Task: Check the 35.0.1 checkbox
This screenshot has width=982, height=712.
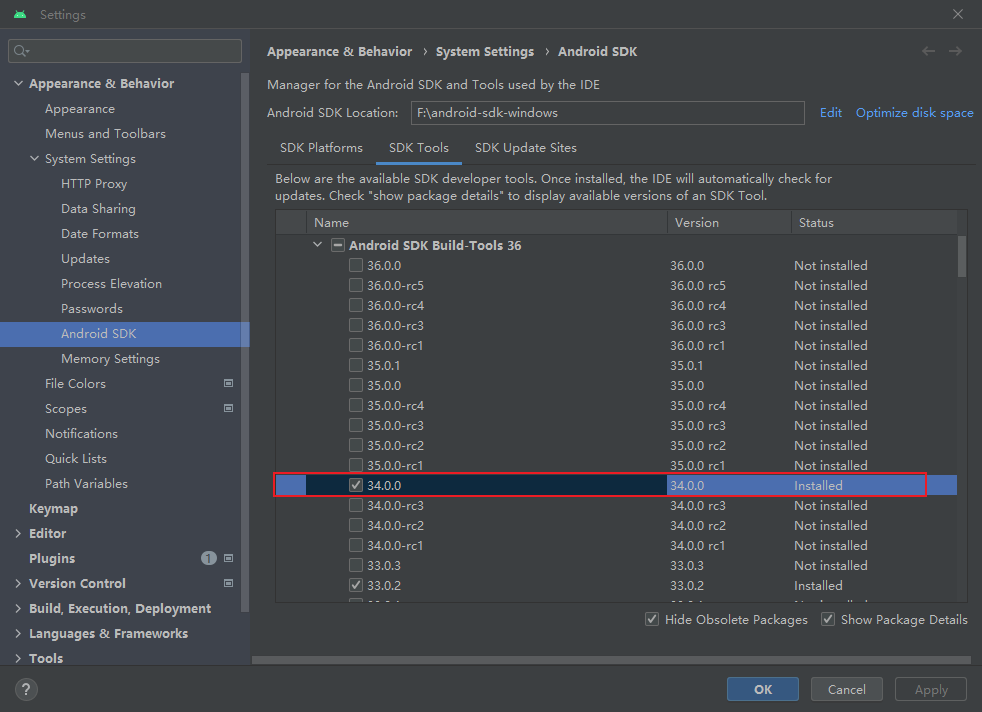Action: point(356,365)
